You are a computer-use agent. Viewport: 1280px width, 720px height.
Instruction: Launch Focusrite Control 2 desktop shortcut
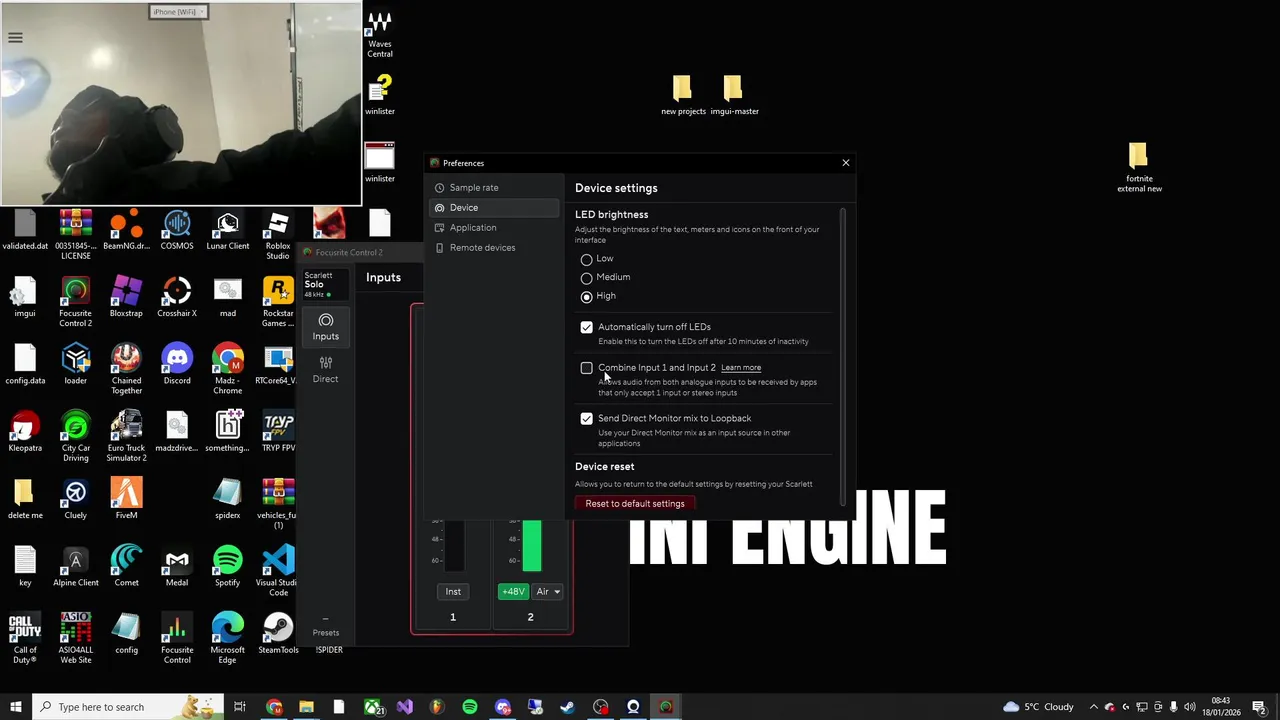(76, 303)
